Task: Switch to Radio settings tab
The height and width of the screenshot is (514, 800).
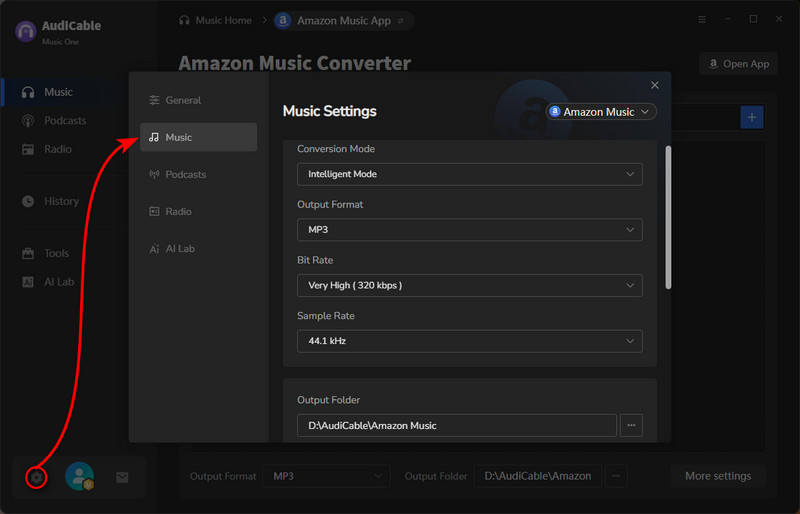Action: pos(198,211)
